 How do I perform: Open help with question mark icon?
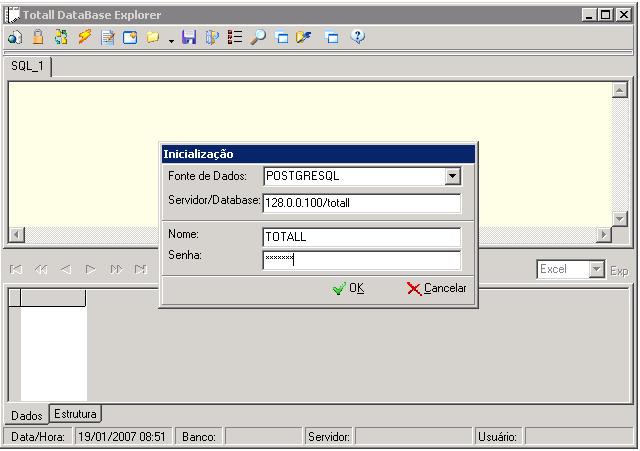pyautogui.click(x=358, y=37)
